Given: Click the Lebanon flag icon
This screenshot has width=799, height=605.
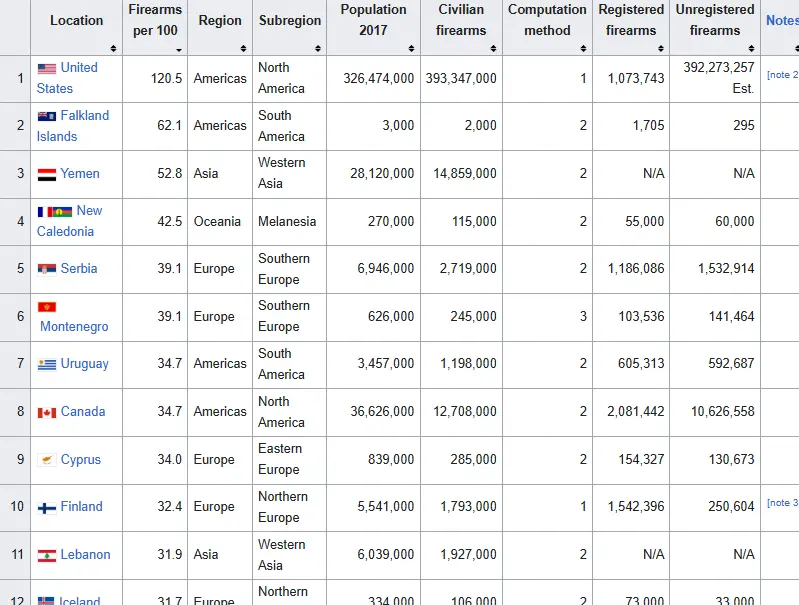Looking at the screenshot, I should point(47,555).
